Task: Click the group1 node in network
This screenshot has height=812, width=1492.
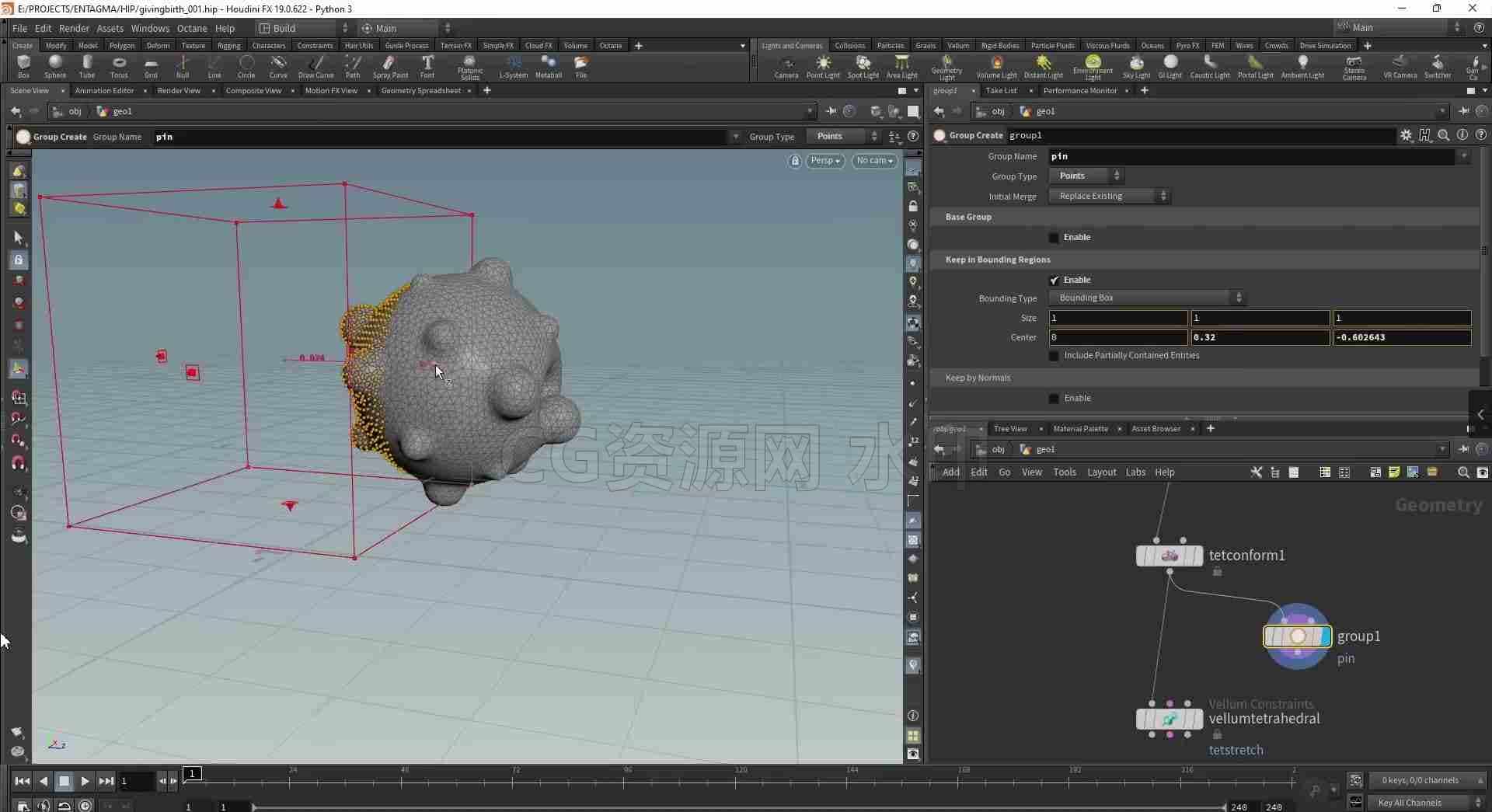Action: (1298, 636)
